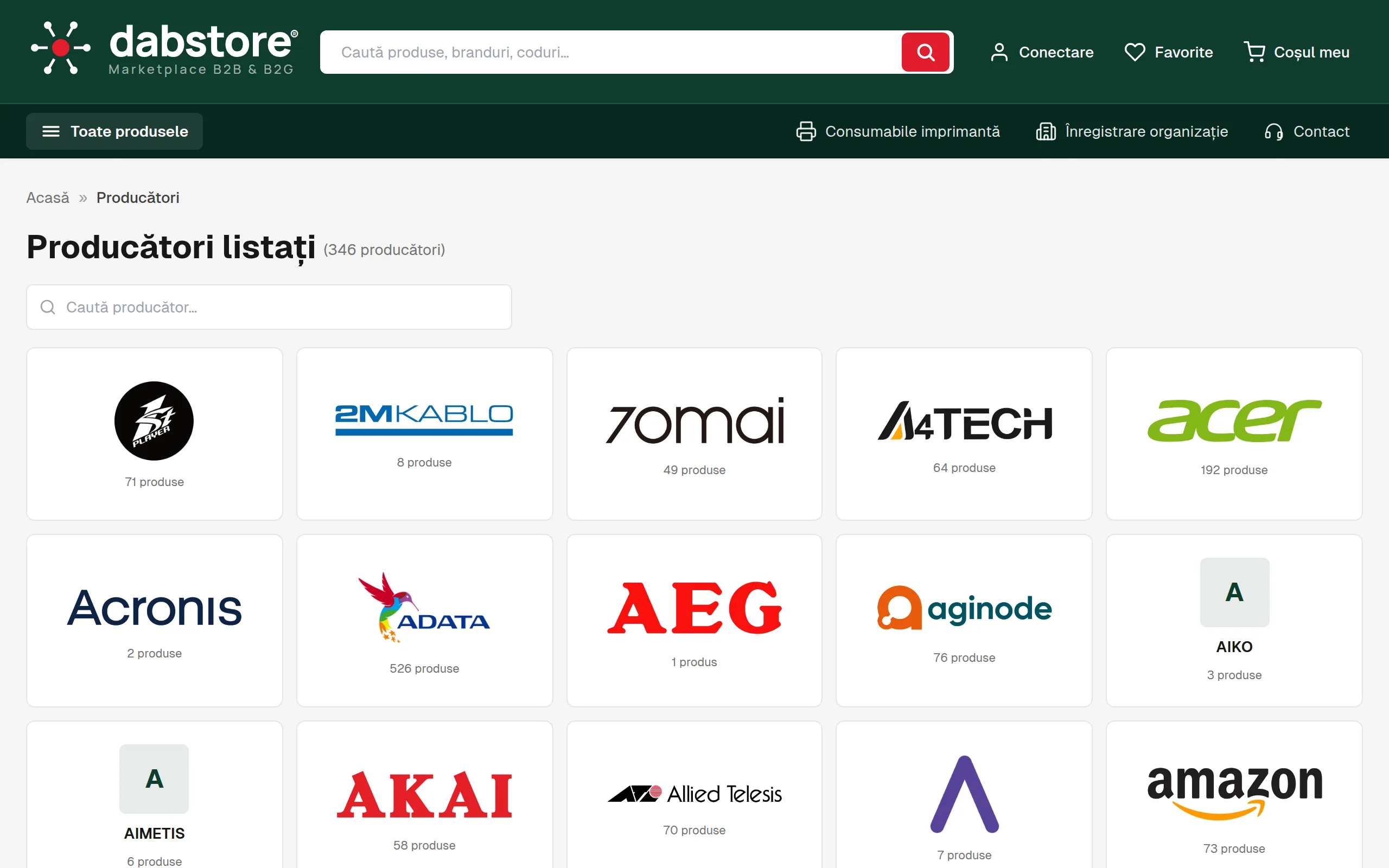This screenshot has height=868, width=1389.
Task: Click the 71 produse label
Action: click(x=155, y=482)
